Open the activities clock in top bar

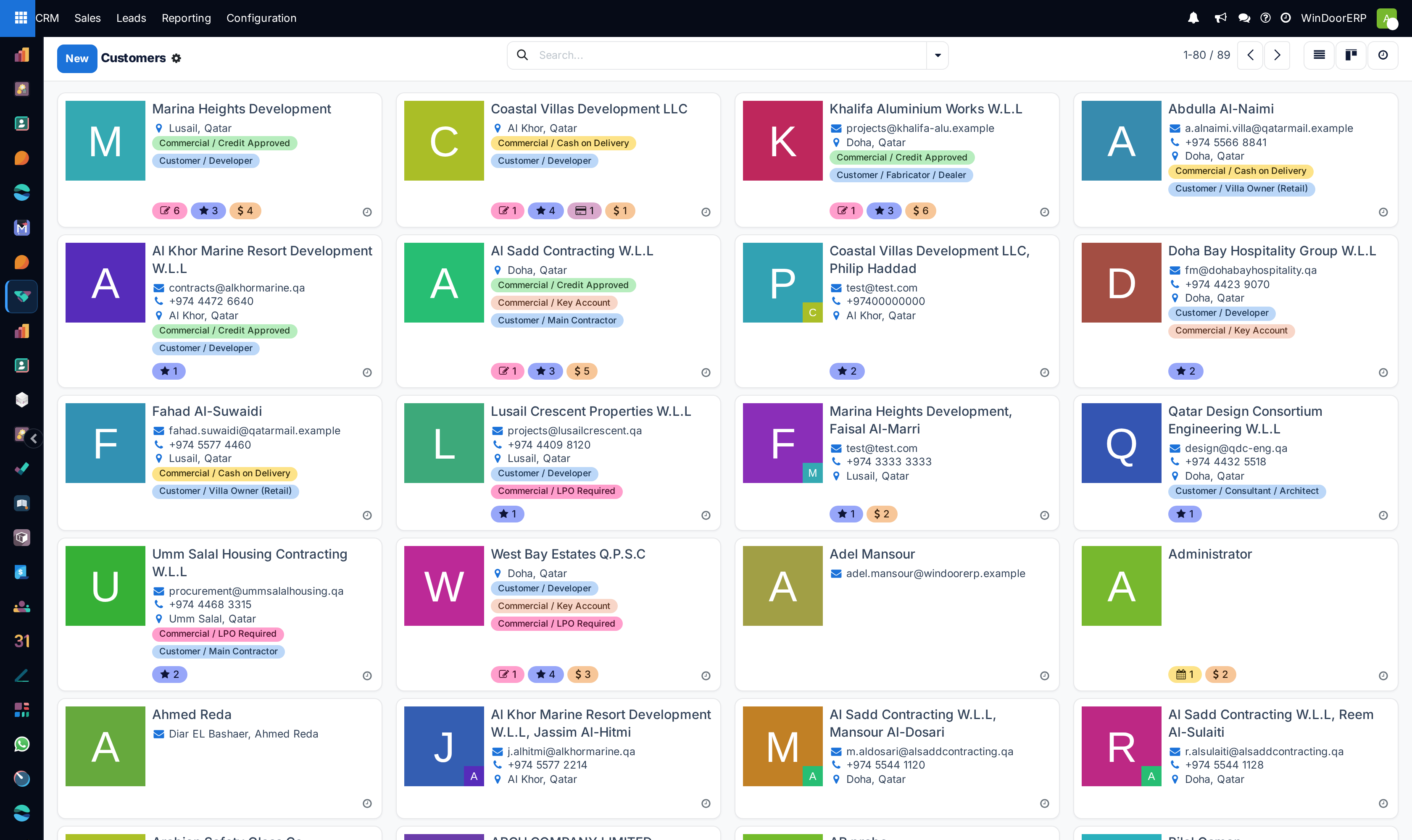point(1286,18)
